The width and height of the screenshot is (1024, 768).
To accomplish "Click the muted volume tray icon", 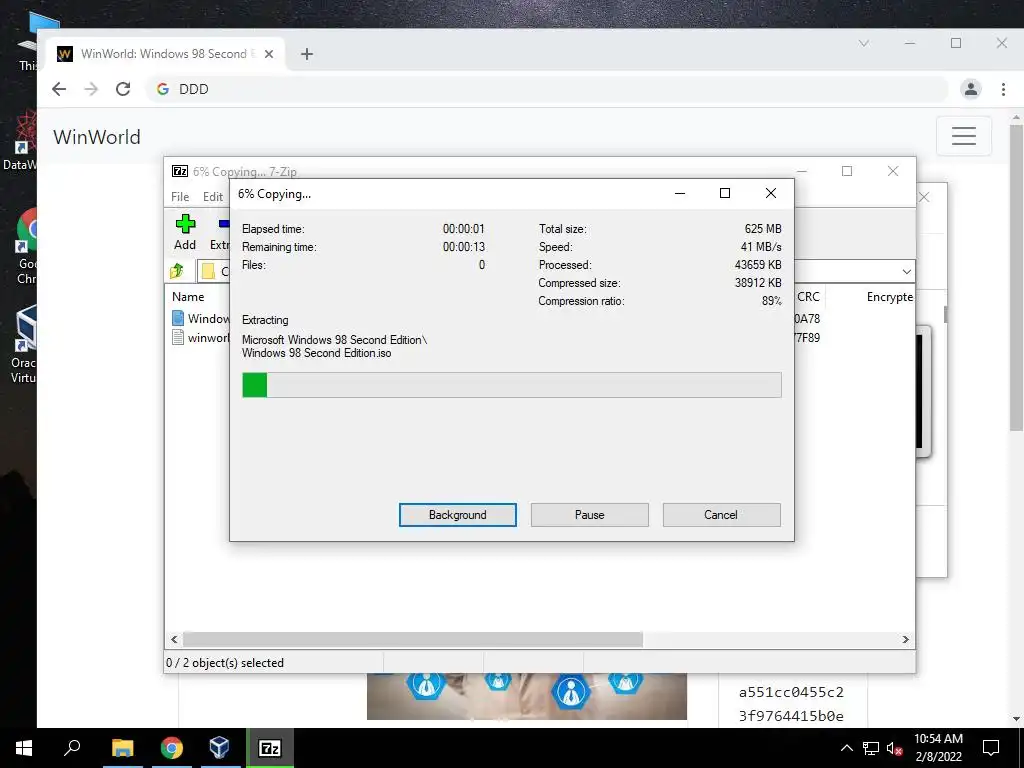I will click(x=894, y=748).
